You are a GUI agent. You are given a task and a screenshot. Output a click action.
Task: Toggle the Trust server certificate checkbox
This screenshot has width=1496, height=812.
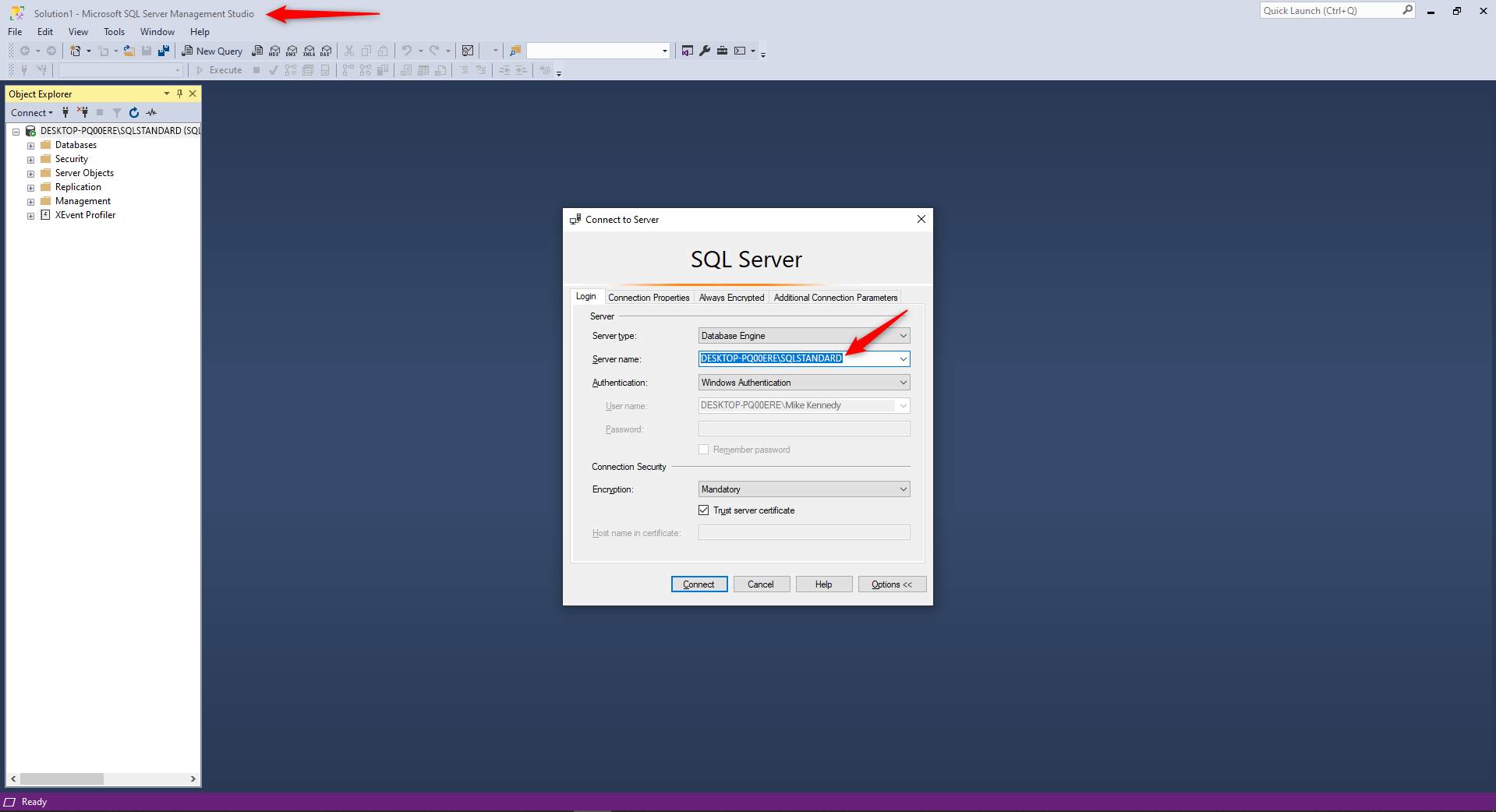coord(704,510)
